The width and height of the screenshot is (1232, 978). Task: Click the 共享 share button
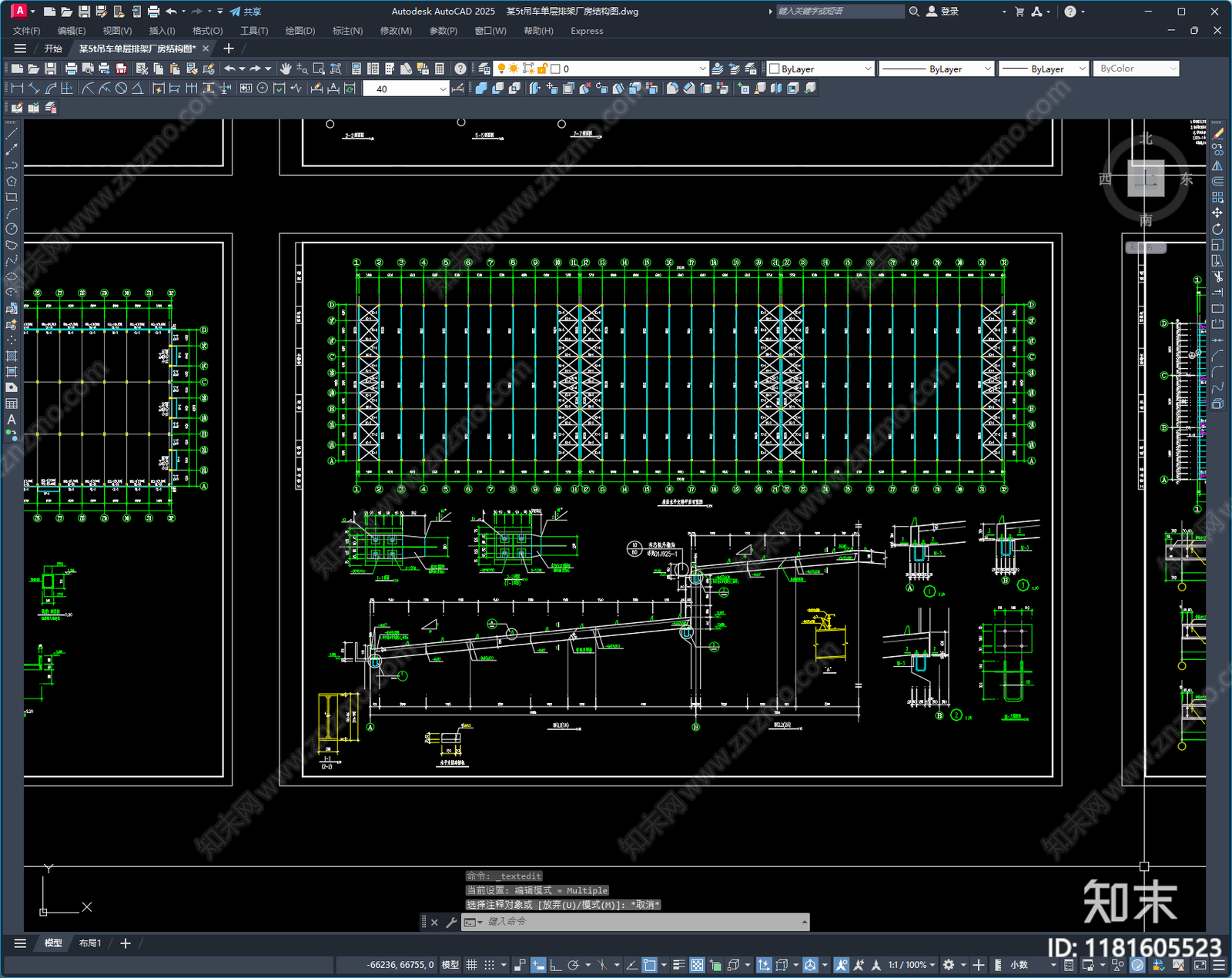point(246,12)
